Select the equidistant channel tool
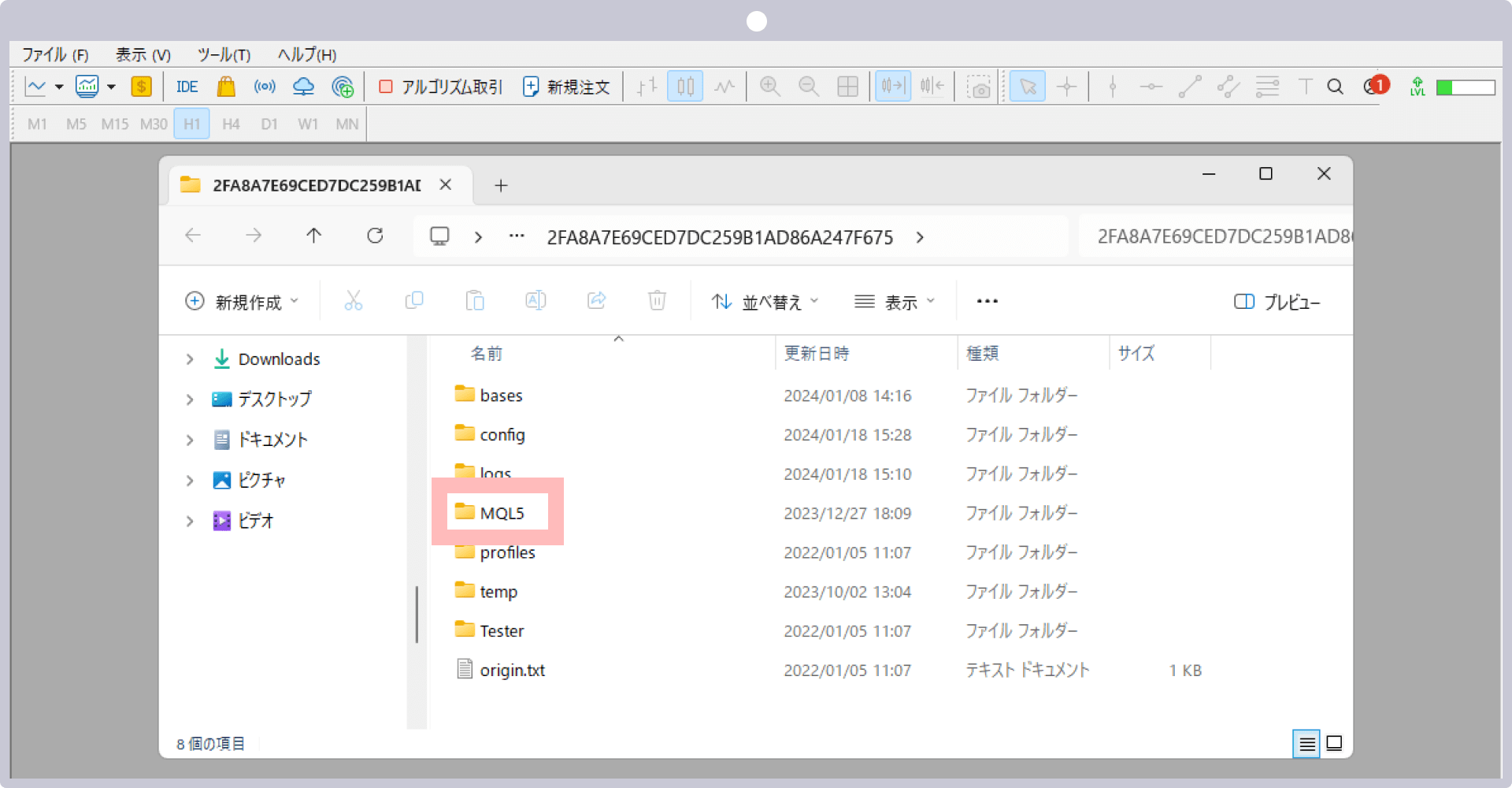Image resolution: width=1512 pixels, height=788 pixels. tap(1228, 87)
